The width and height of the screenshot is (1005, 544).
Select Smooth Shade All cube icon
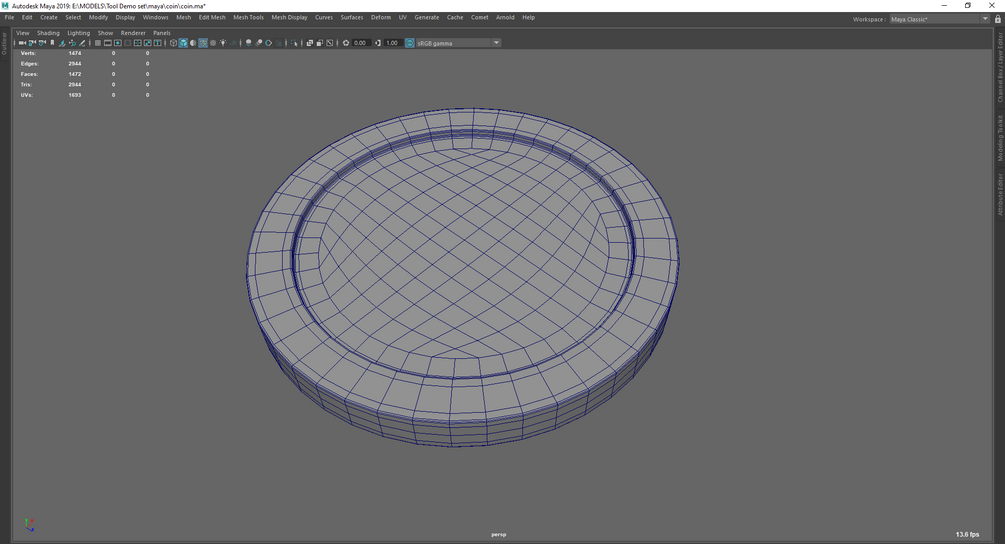tap(183, 43)
